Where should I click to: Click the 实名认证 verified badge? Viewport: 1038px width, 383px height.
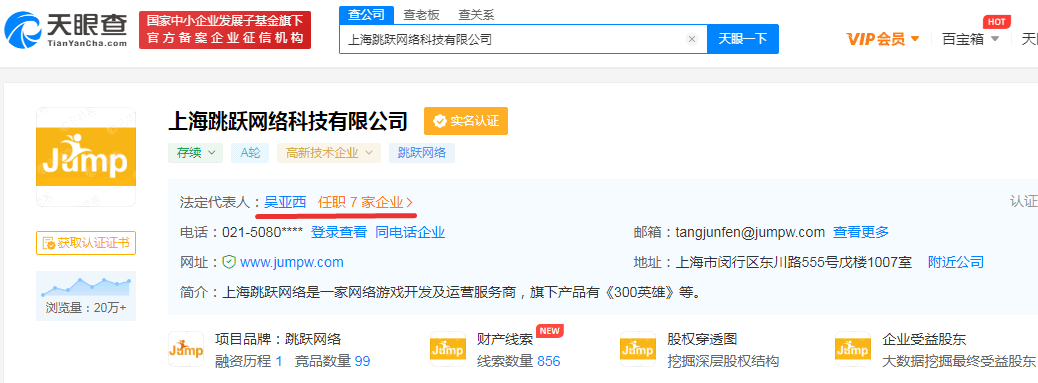click(466, 121)
